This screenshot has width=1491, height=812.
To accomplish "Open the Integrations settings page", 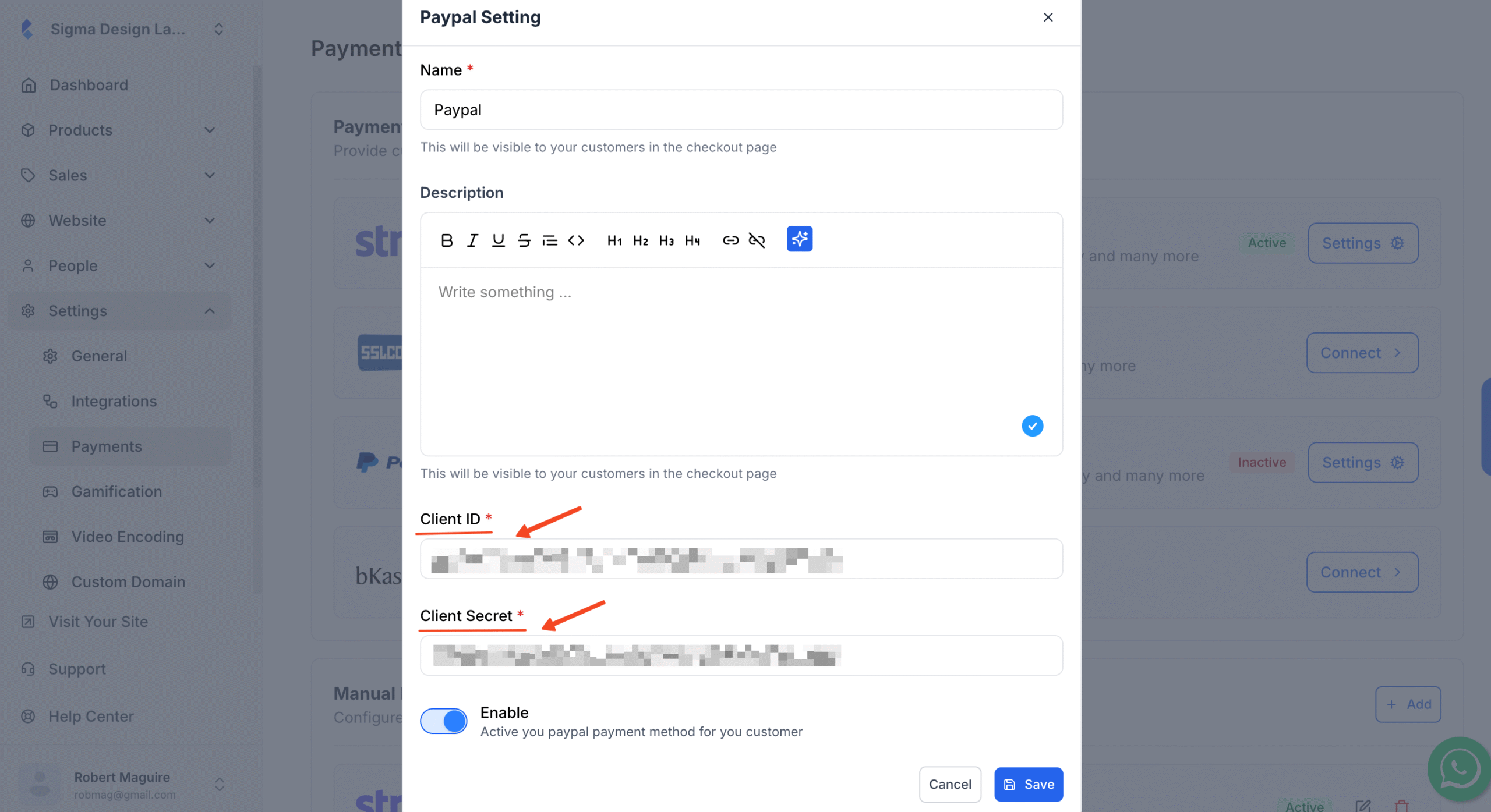I will tap(114, 401).
